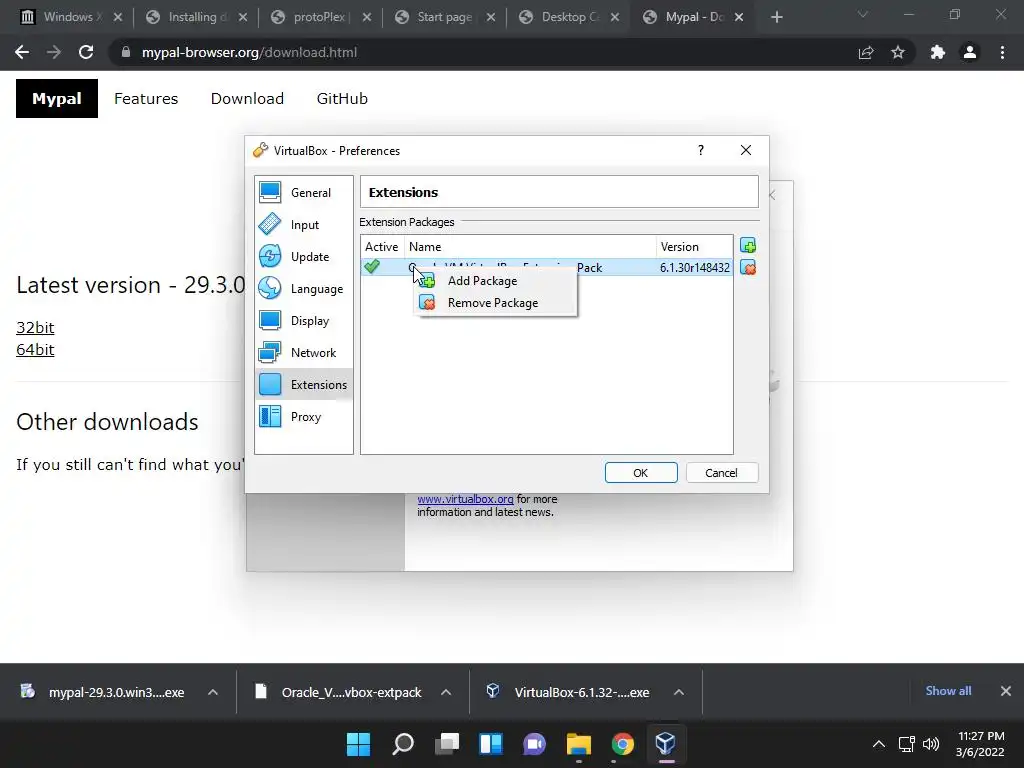Open the Features page in Mypal navigation
Image resolution: width=1024 pixels, height=768 pixels.
click(x=146, y=99)
